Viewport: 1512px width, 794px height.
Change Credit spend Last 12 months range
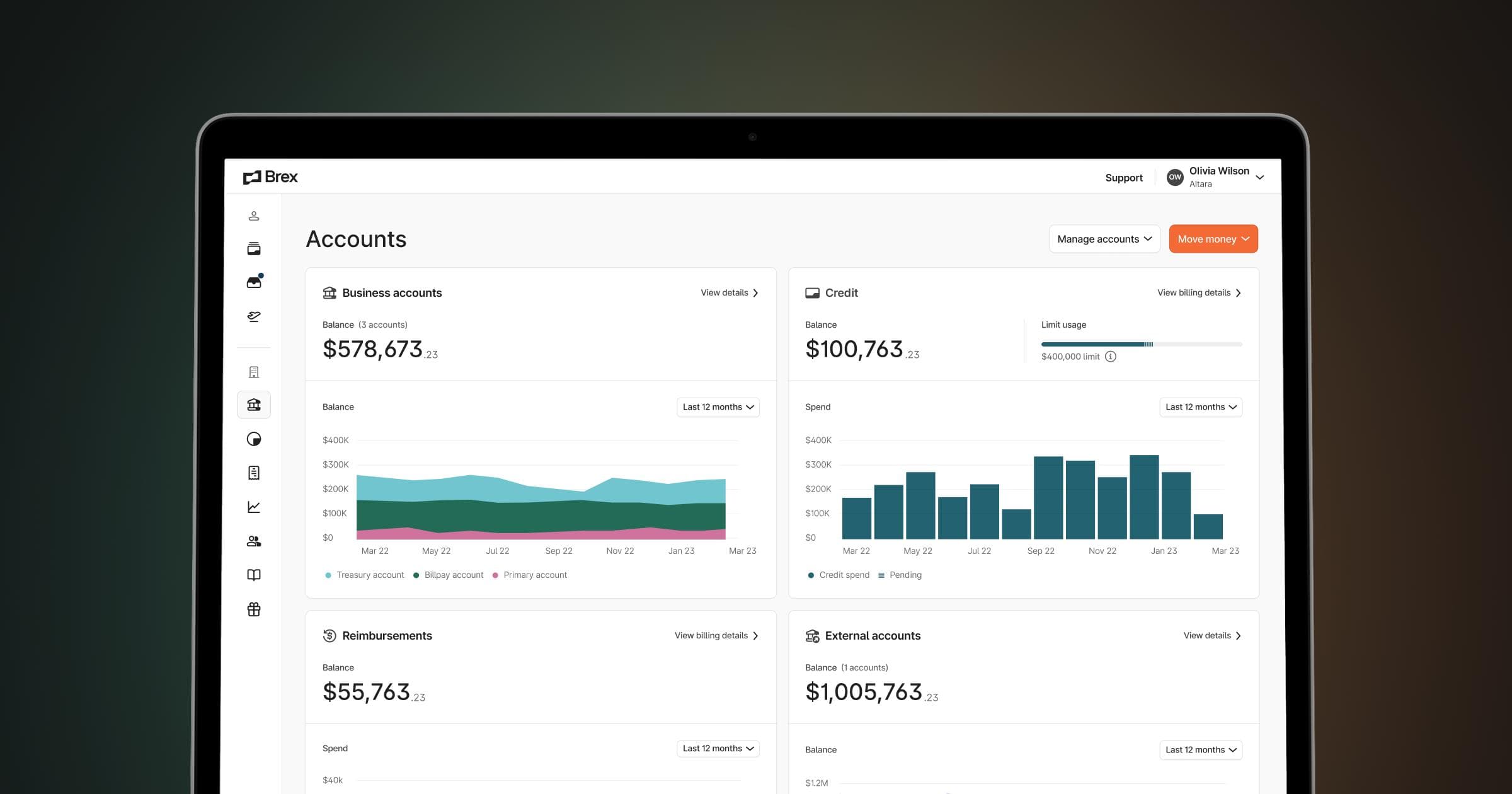(1200, 407)
